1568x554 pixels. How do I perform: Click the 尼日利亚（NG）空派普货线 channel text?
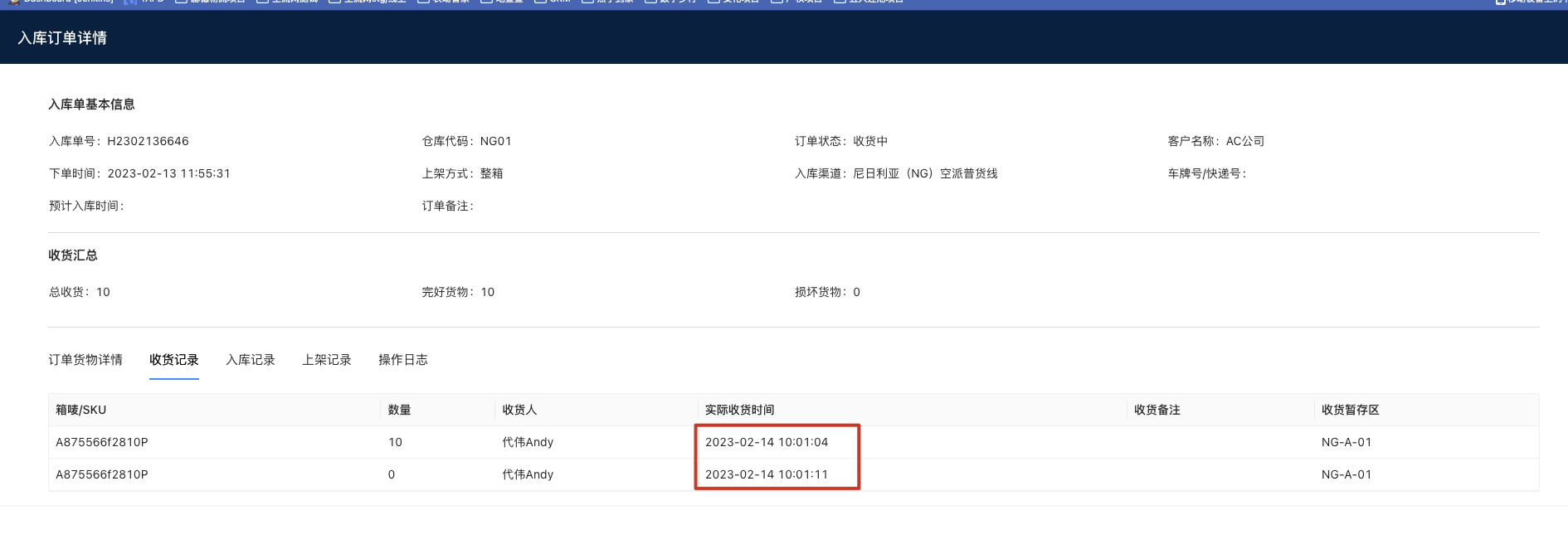click(925, 173)
